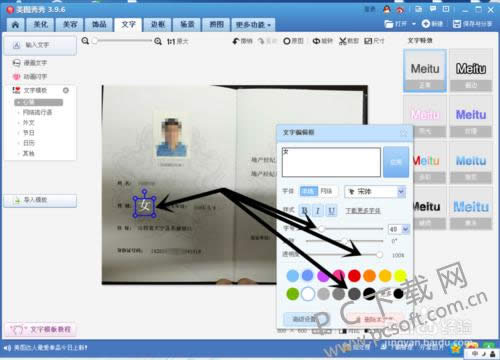Select the highlighted first template category
This screenshot has width=500, height=360.
pos(38,102)
